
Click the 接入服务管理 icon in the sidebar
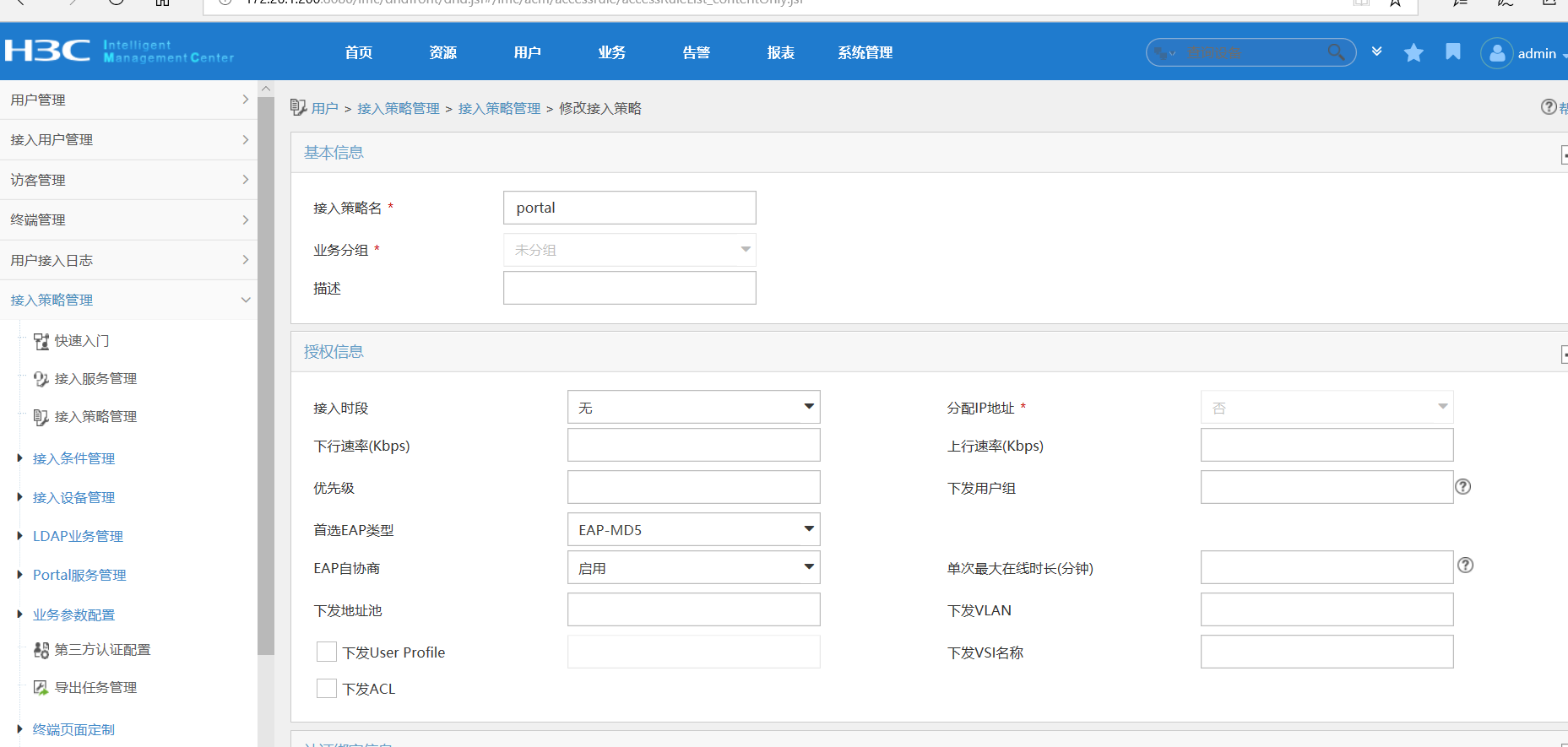(41, 379)
